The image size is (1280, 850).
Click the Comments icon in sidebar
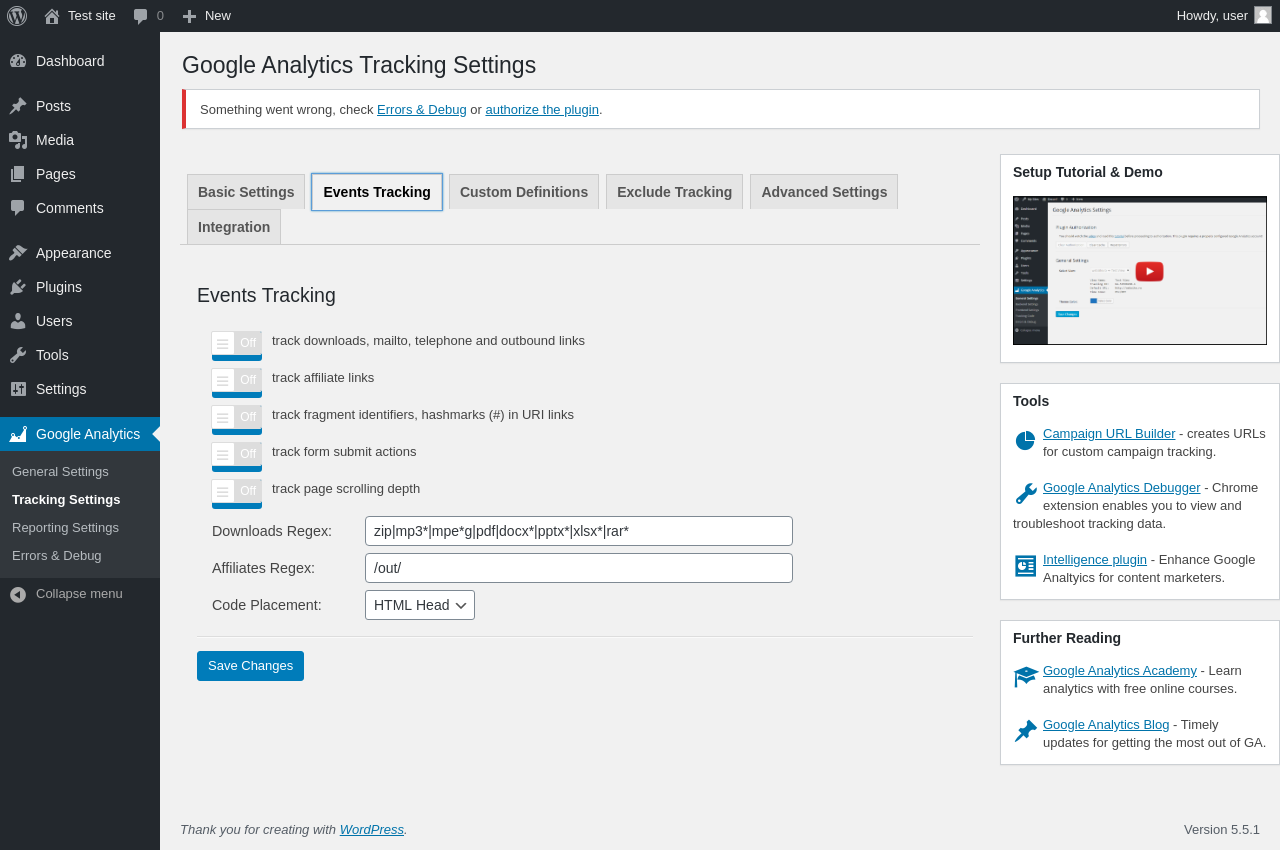18,208
